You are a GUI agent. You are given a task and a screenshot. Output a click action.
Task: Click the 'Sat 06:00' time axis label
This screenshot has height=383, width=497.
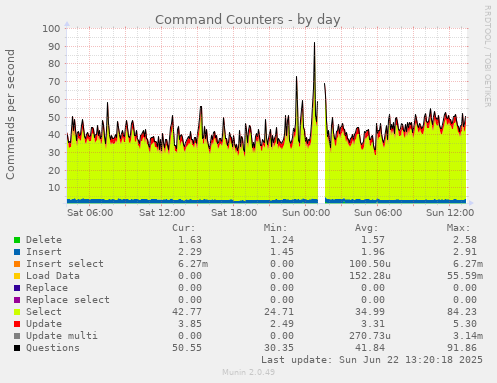(90, 213)
